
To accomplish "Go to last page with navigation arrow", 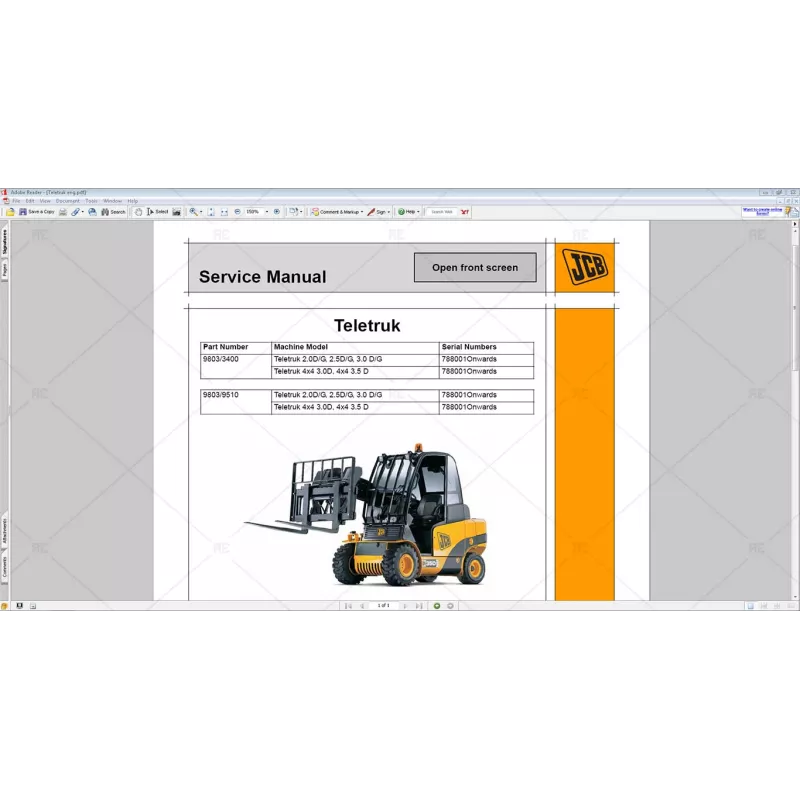I will point(418,604).
